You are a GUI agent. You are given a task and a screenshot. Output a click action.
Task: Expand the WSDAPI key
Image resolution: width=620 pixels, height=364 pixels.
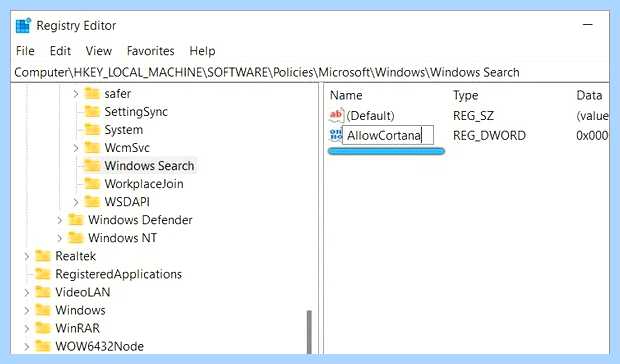(x=76, y=202)
